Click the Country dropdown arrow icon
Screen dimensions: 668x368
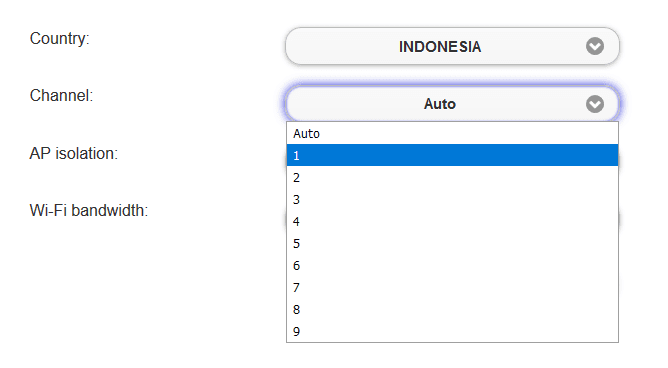click(595, 46)
